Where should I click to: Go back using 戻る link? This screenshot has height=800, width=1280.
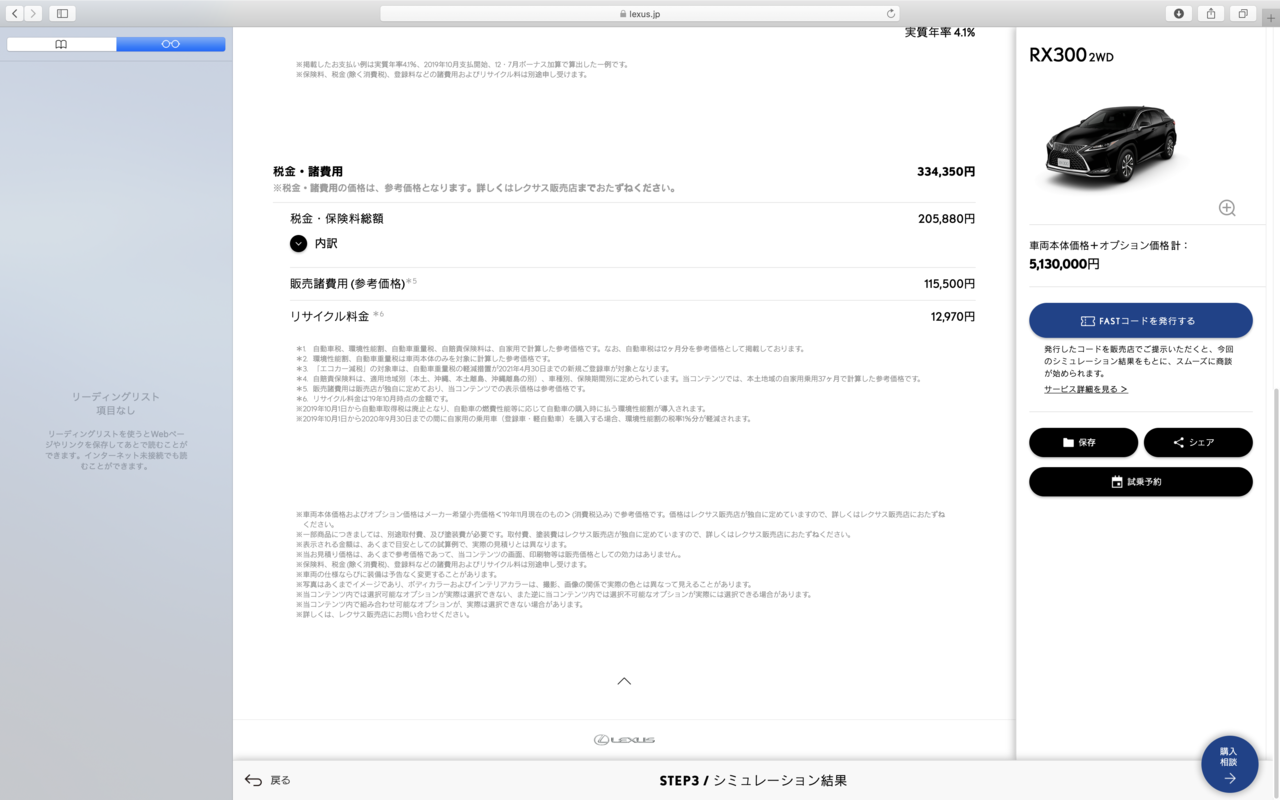point(268,780)
